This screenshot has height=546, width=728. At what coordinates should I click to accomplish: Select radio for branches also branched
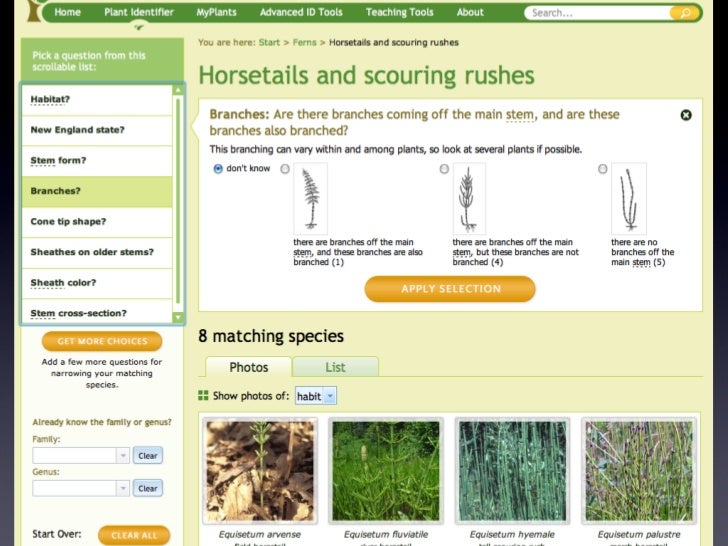pos(285,169)
